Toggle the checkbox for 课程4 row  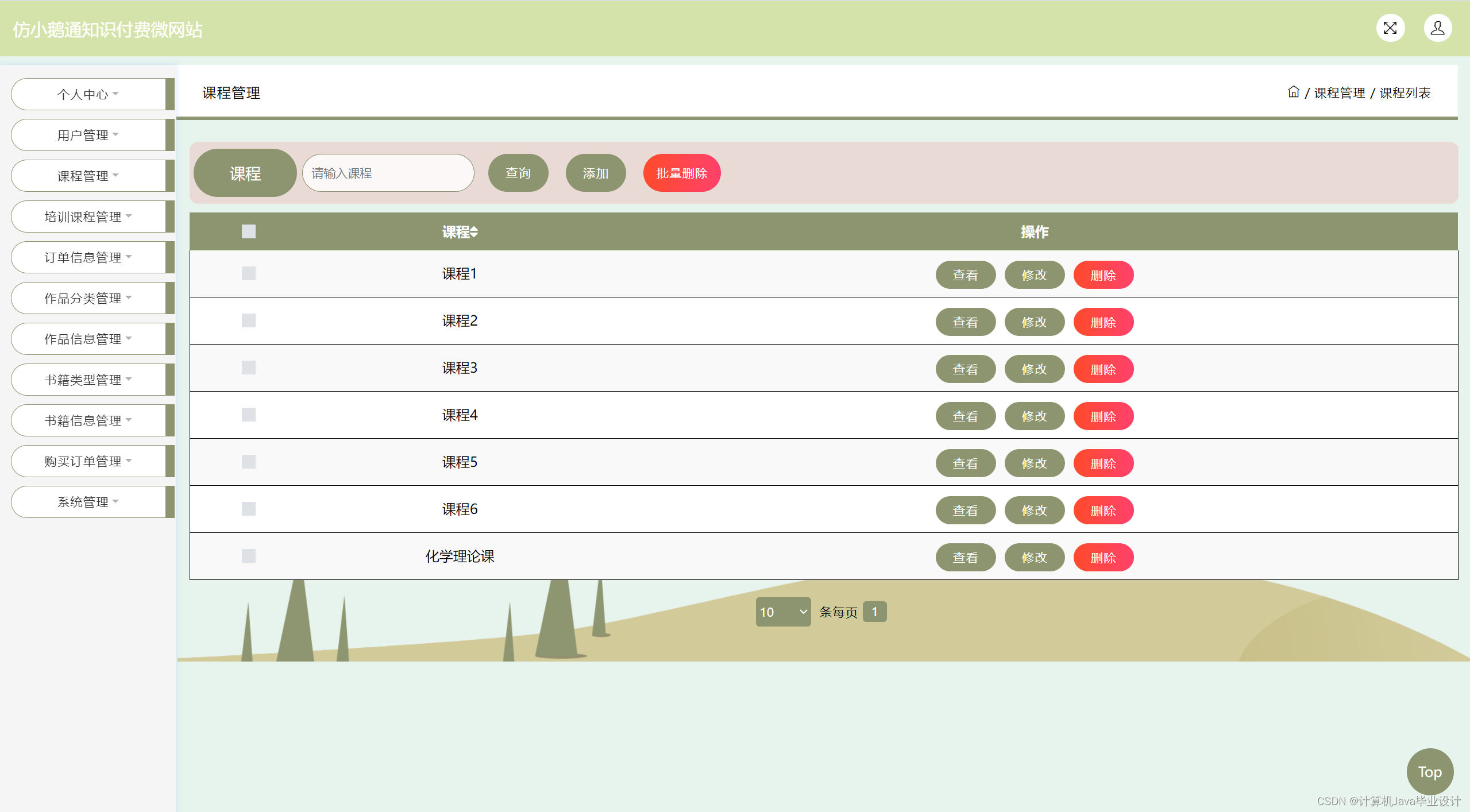tap(248, 415)
